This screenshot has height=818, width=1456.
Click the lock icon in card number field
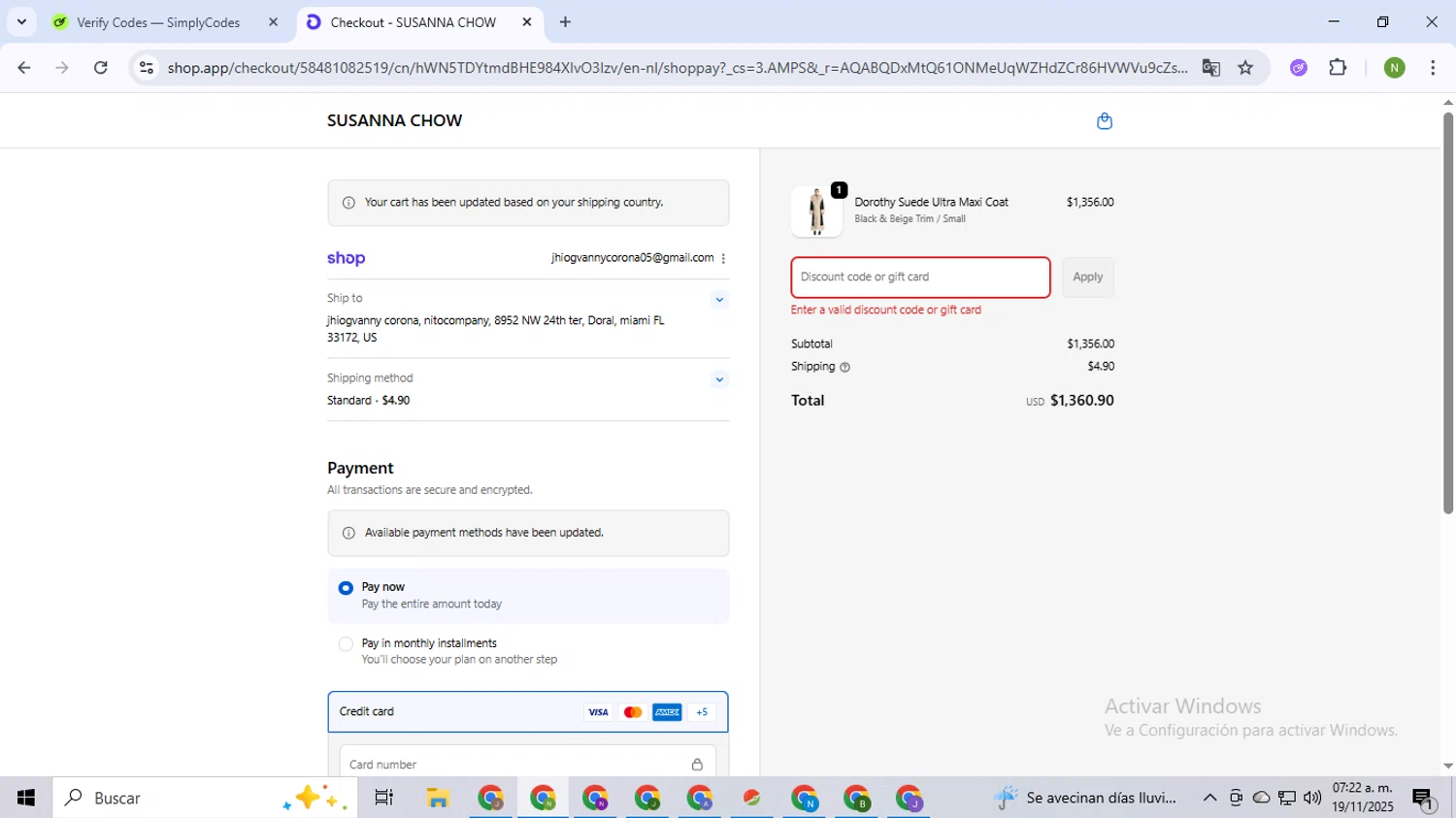click(x=697, y=765)
